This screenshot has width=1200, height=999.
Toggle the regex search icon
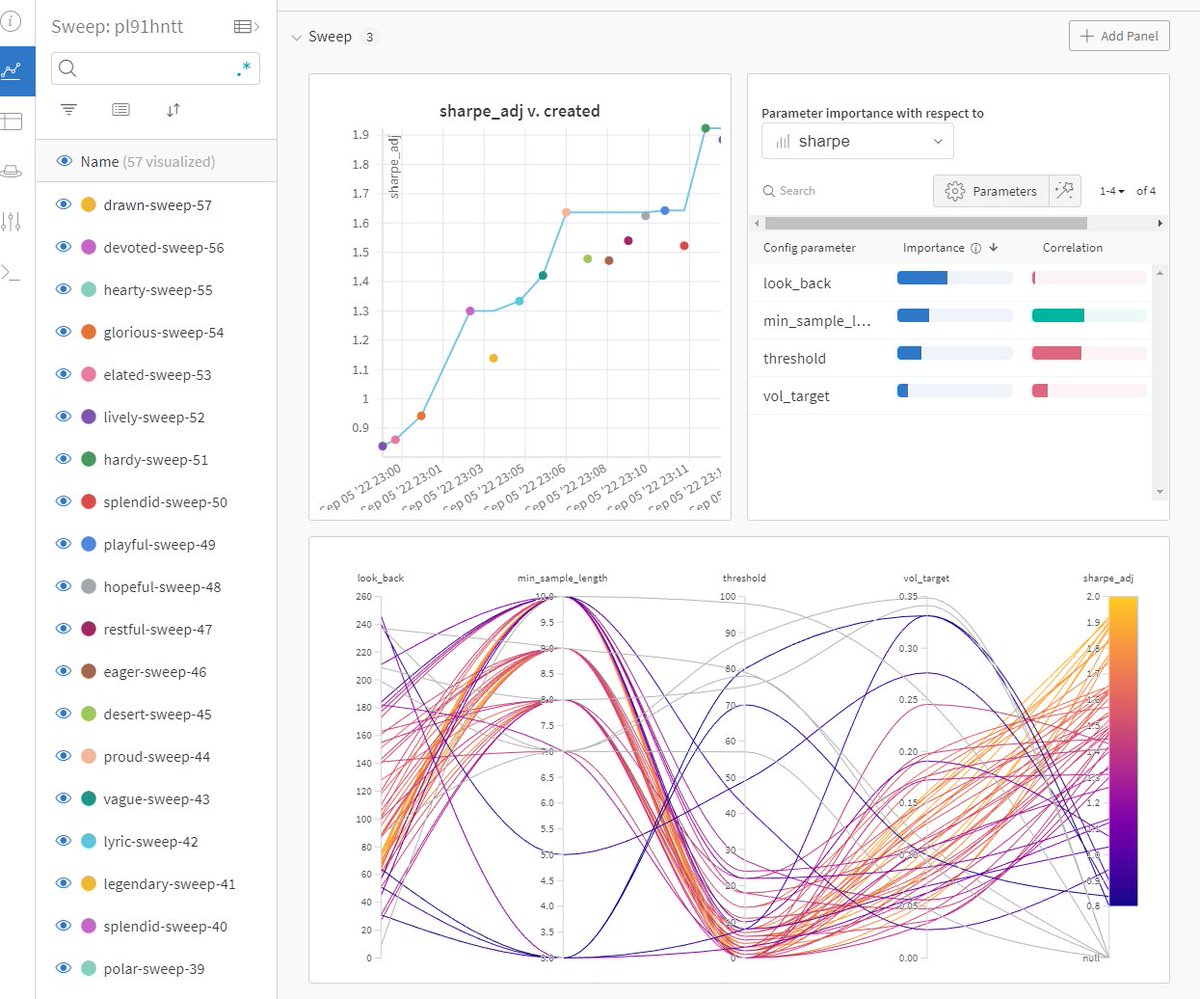[x=243, y=68]
